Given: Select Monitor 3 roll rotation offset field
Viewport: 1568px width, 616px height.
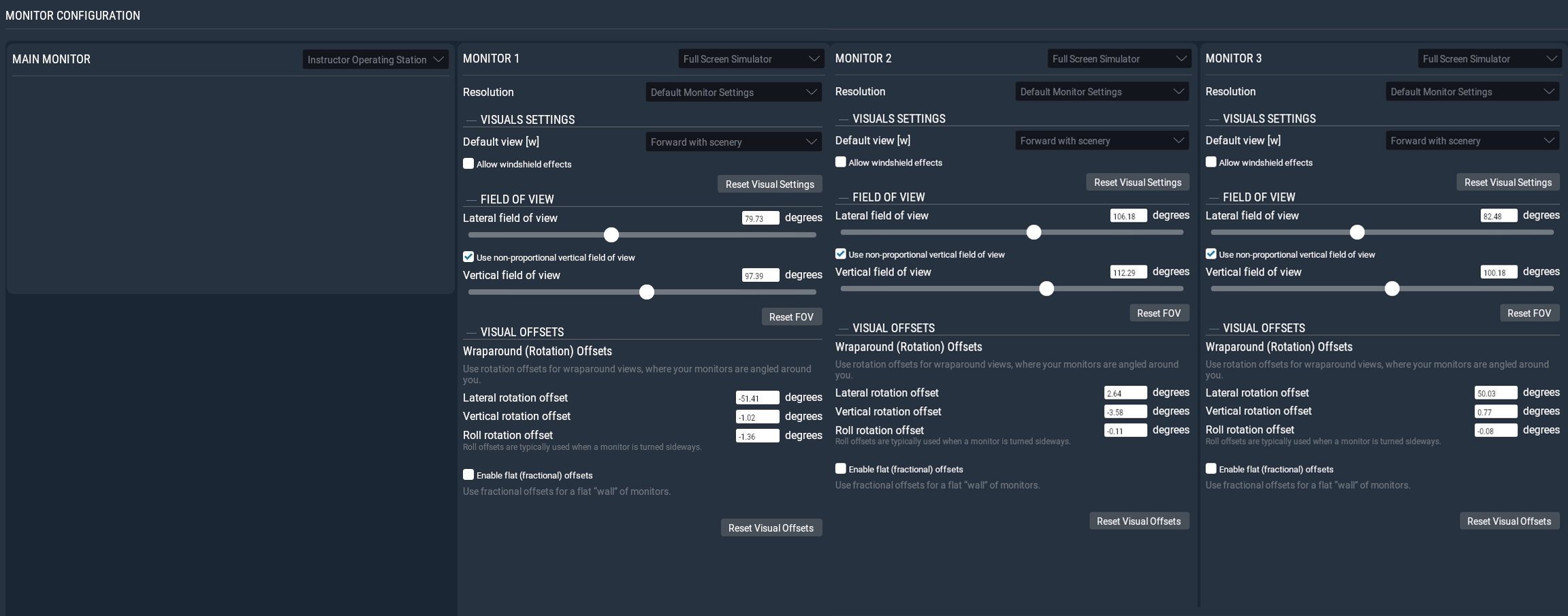Looking at the screenshot, I should pyautogui.click(x=1496, y=430).
